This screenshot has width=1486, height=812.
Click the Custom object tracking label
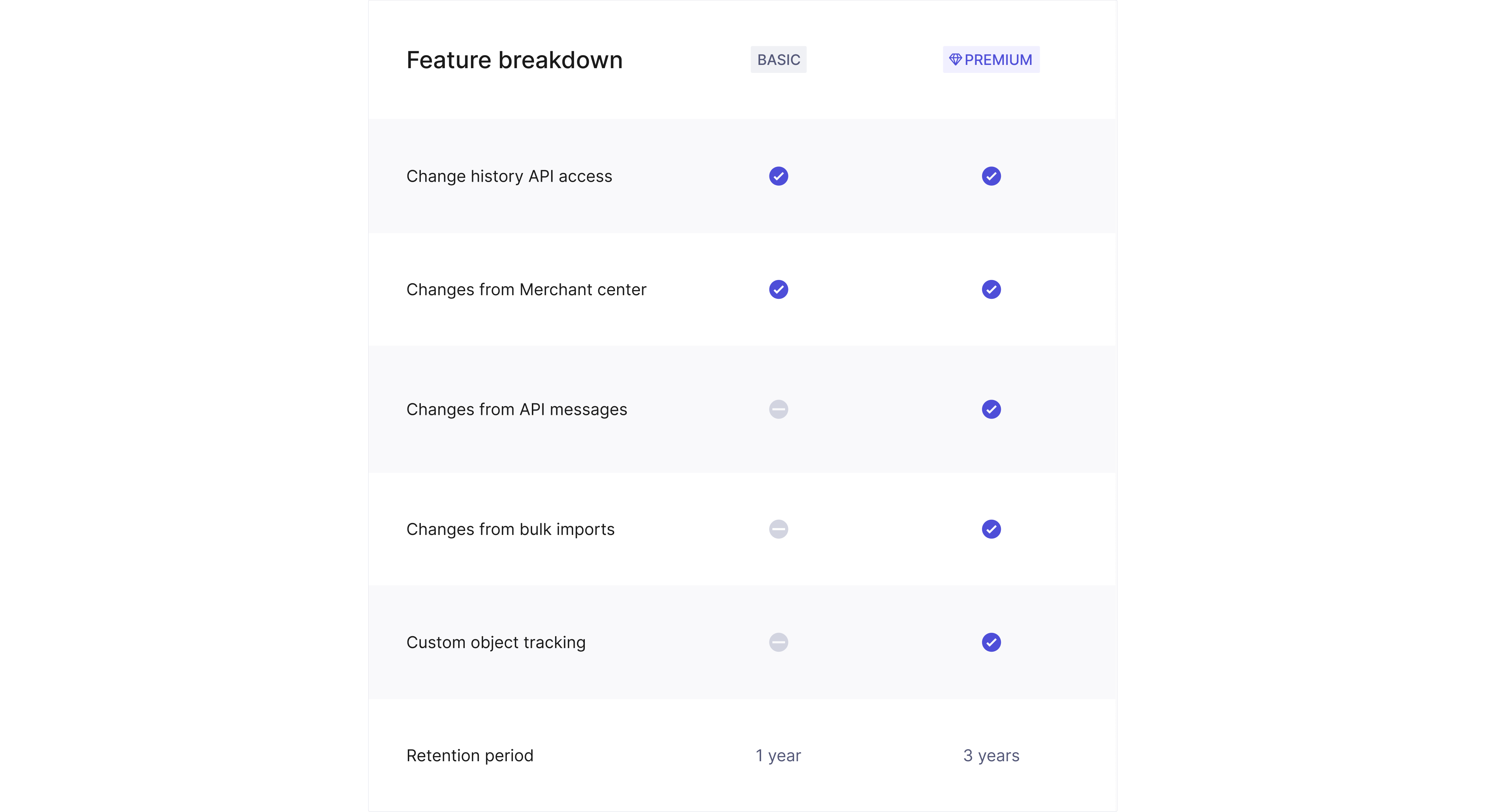pos(496,642)
